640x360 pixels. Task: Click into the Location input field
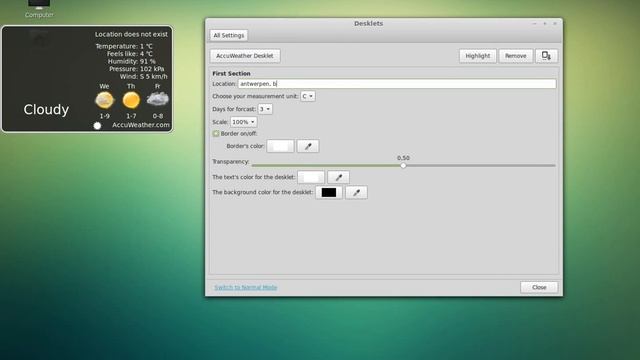tap(397, 84)
